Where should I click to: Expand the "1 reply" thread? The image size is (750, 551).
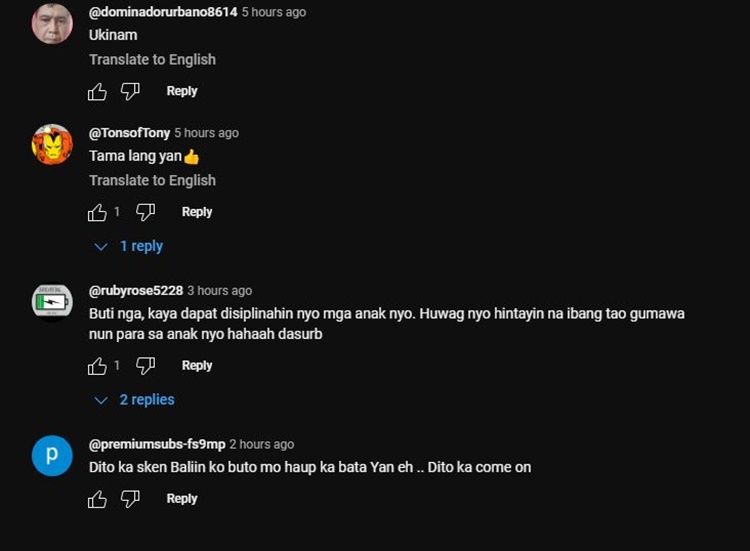(130, 246)
